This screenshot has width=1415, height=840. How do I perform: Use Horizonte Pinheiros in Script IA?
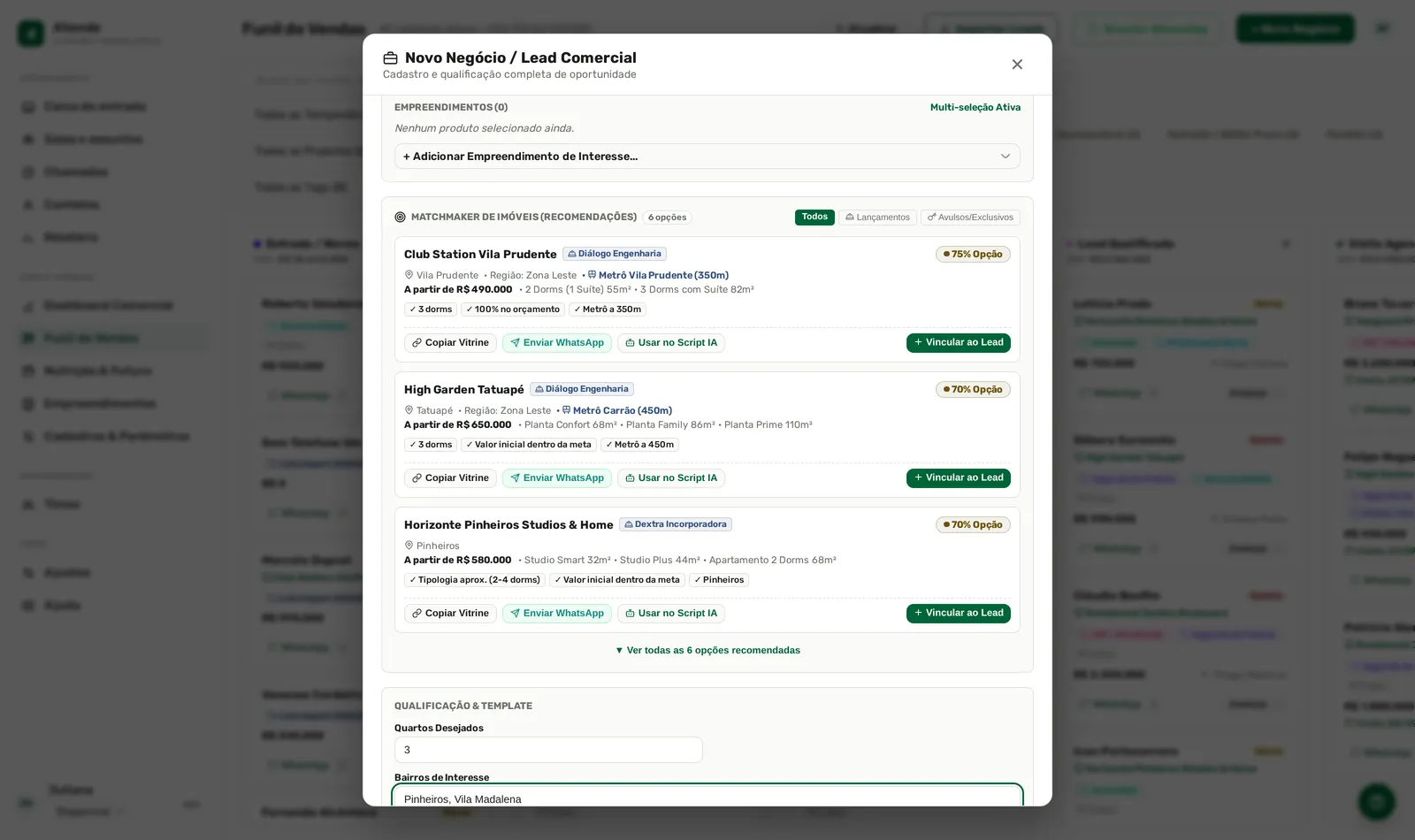(x=671, y=614)
